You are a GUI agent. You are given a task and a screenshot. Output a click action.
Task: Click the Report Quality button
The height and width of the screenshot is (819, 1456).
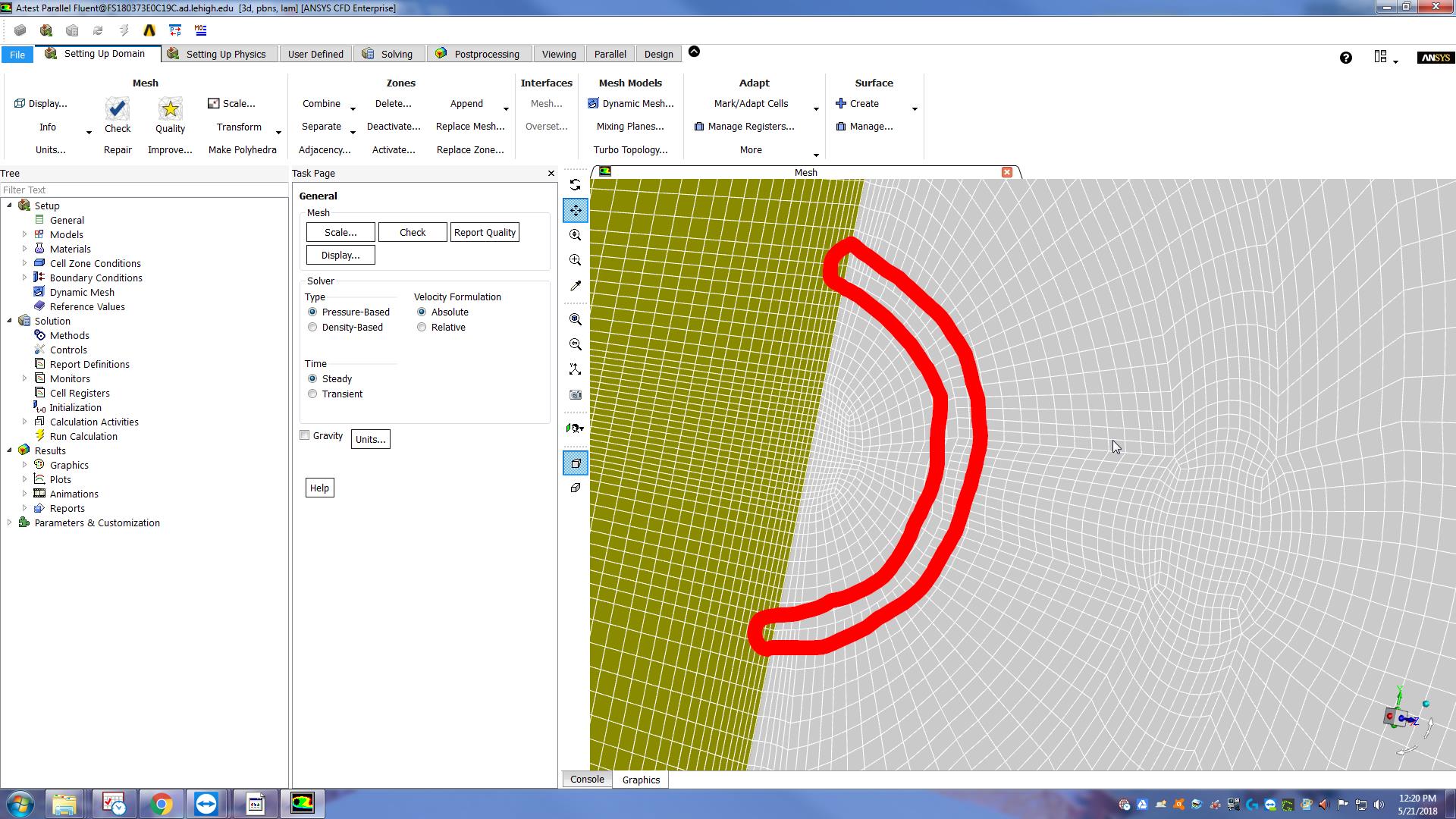[x=485, y=232]
